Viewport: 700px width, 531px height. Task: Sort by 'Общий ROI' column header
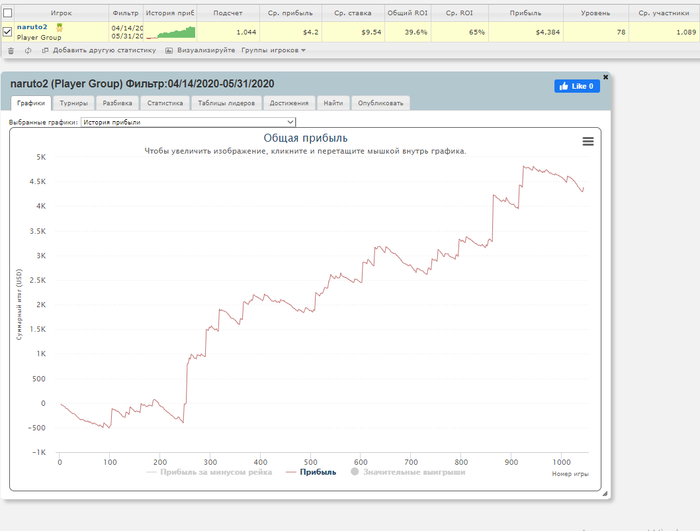[x=407, y=13]
